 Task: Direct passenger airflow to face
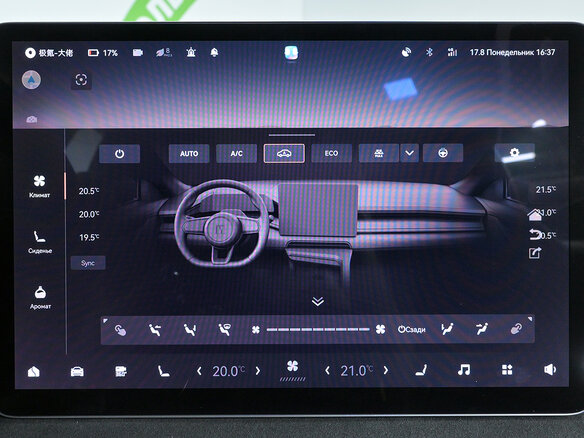click(x=482, y=329)
